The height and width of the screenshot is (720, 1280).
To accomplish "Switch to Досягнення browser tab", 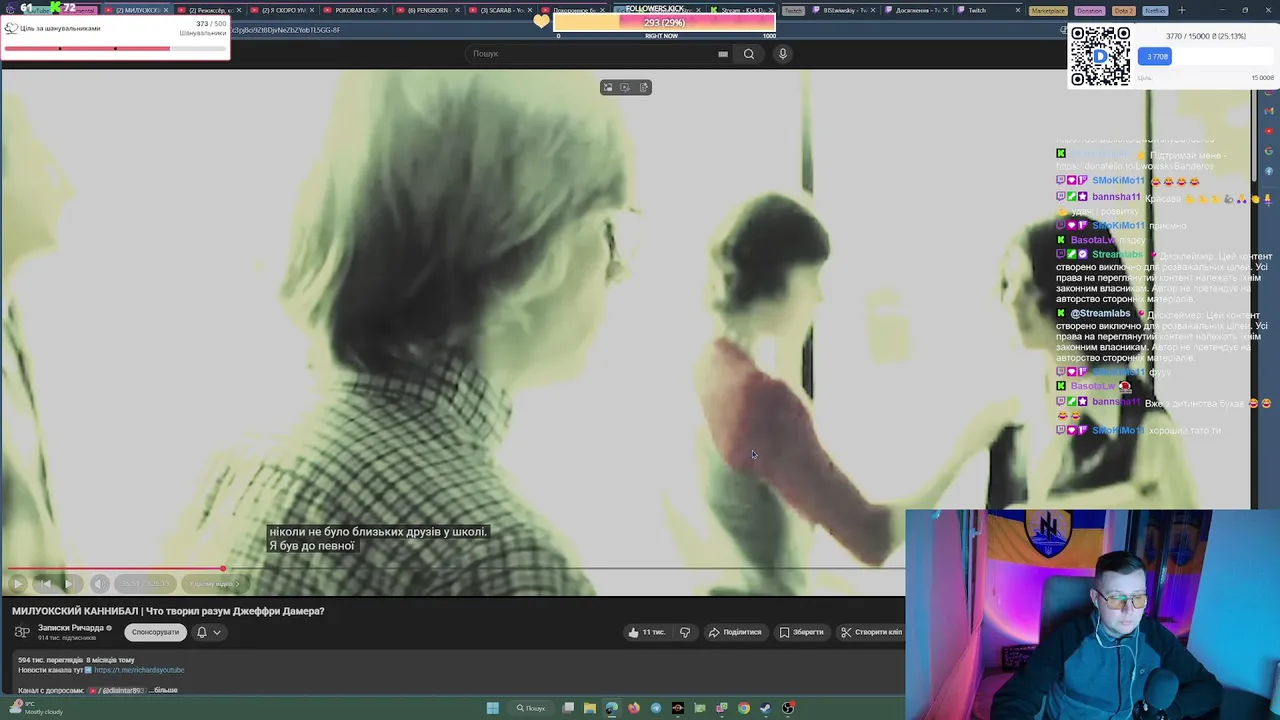I will pyautogui.click(x=917, y=10).
